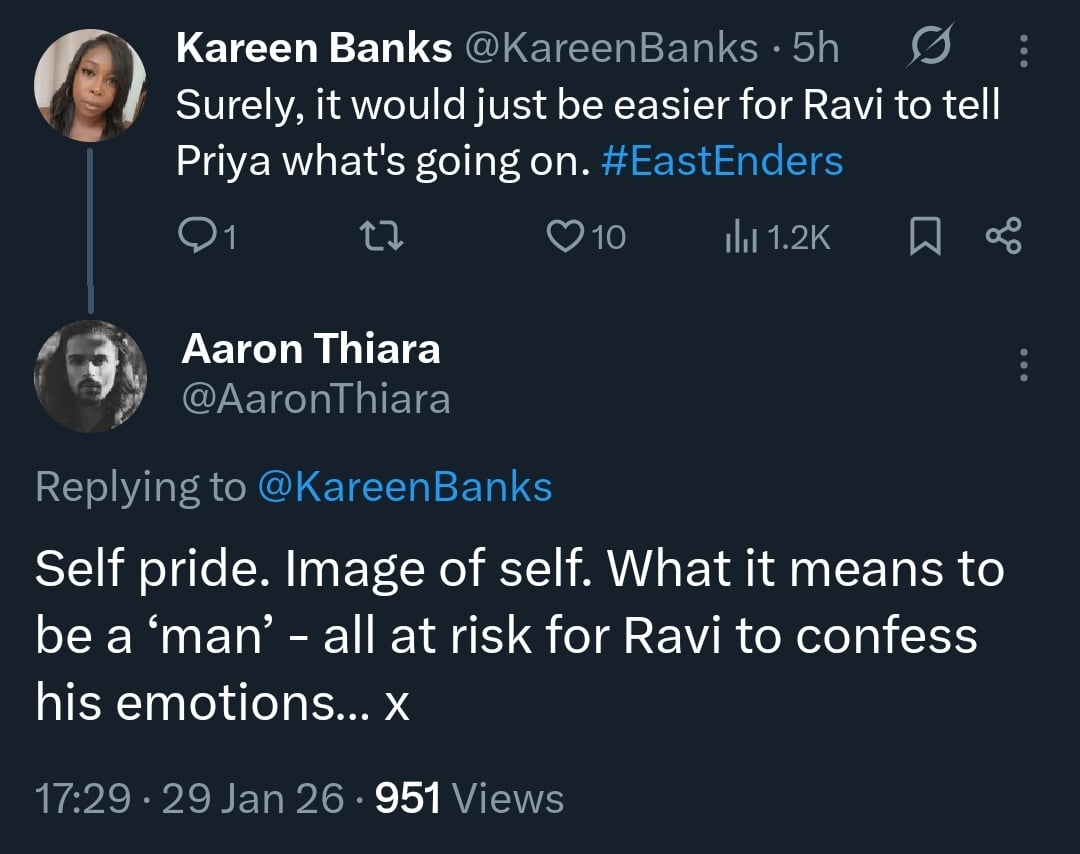Open the Kareen Banks display name
This screenshot has height=854, width=1080.
pos(314,48)
